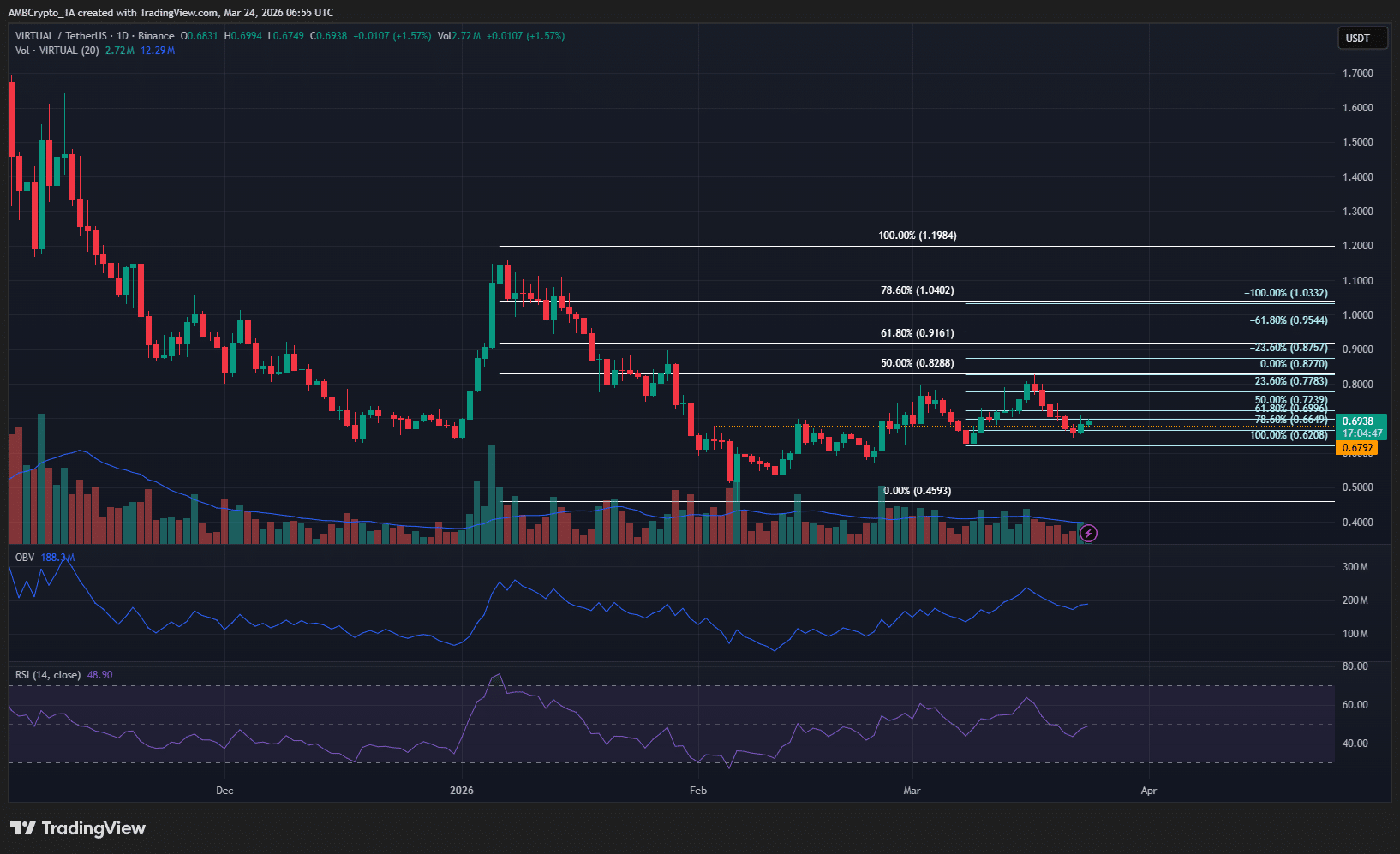Viewport: 1400px width, 854px height.
Task: Click the Apr label on the time axis
Action: (1148, 791)
